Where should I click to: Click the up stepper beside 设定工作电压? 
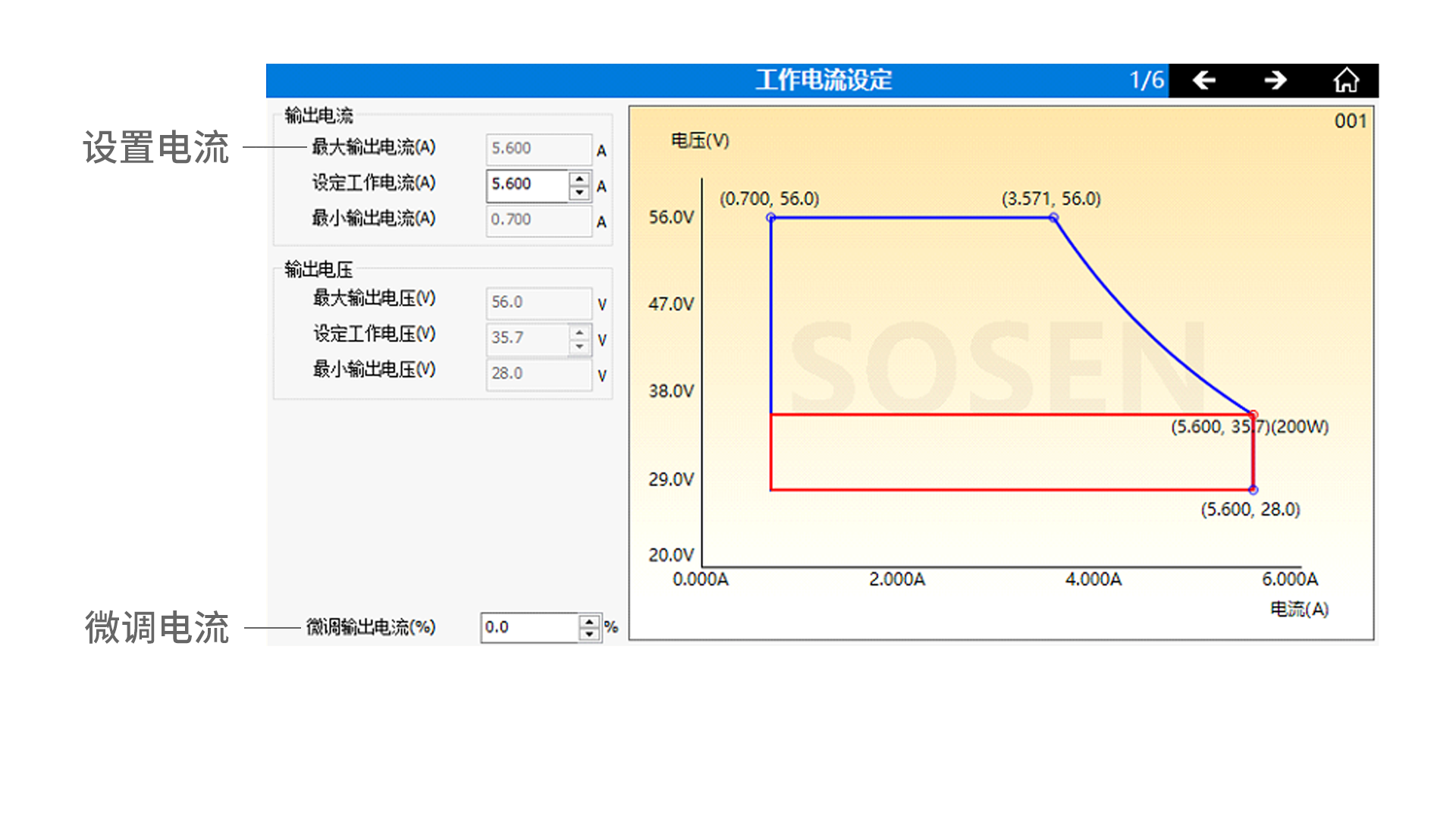579,334
